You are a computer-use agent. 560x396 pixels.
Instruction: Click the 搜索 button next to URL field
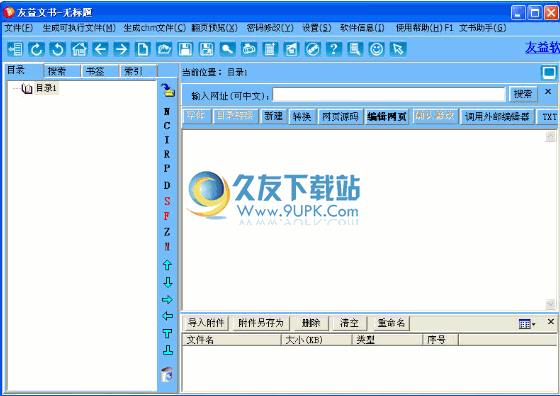[x=523, y=94]
